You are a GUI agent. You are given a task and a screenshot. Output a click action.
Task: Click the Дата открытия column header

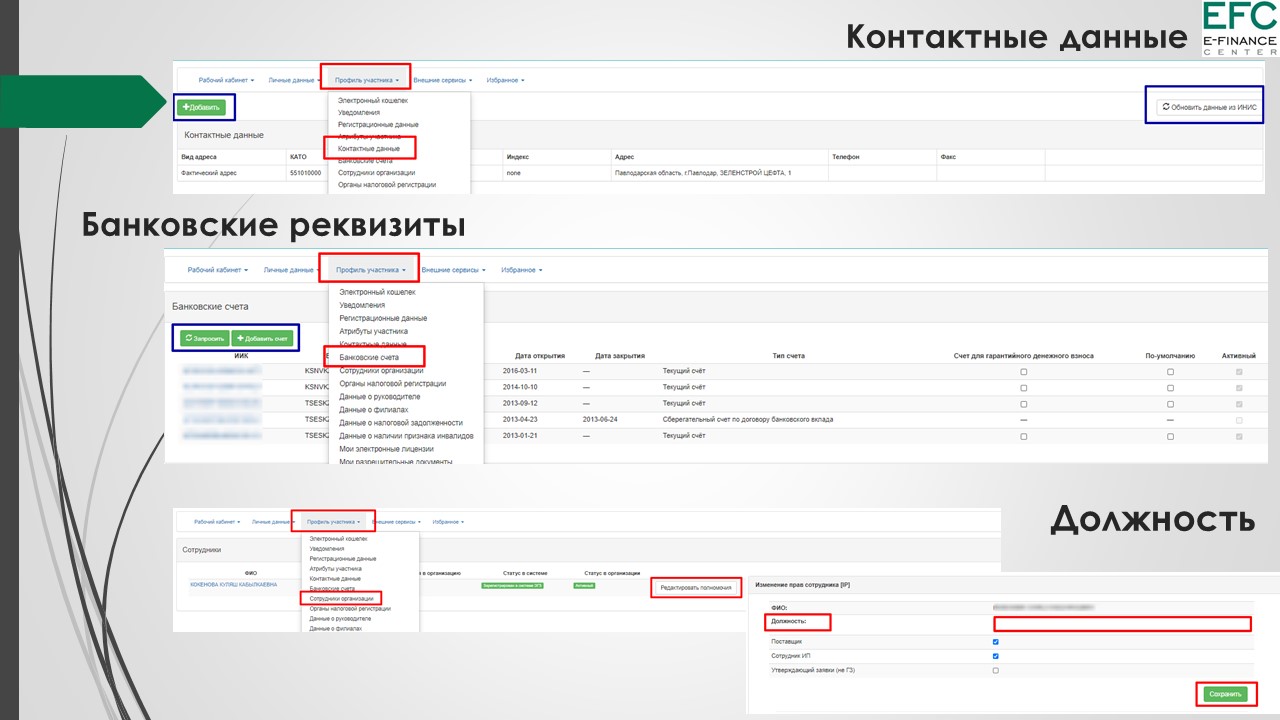540,355
